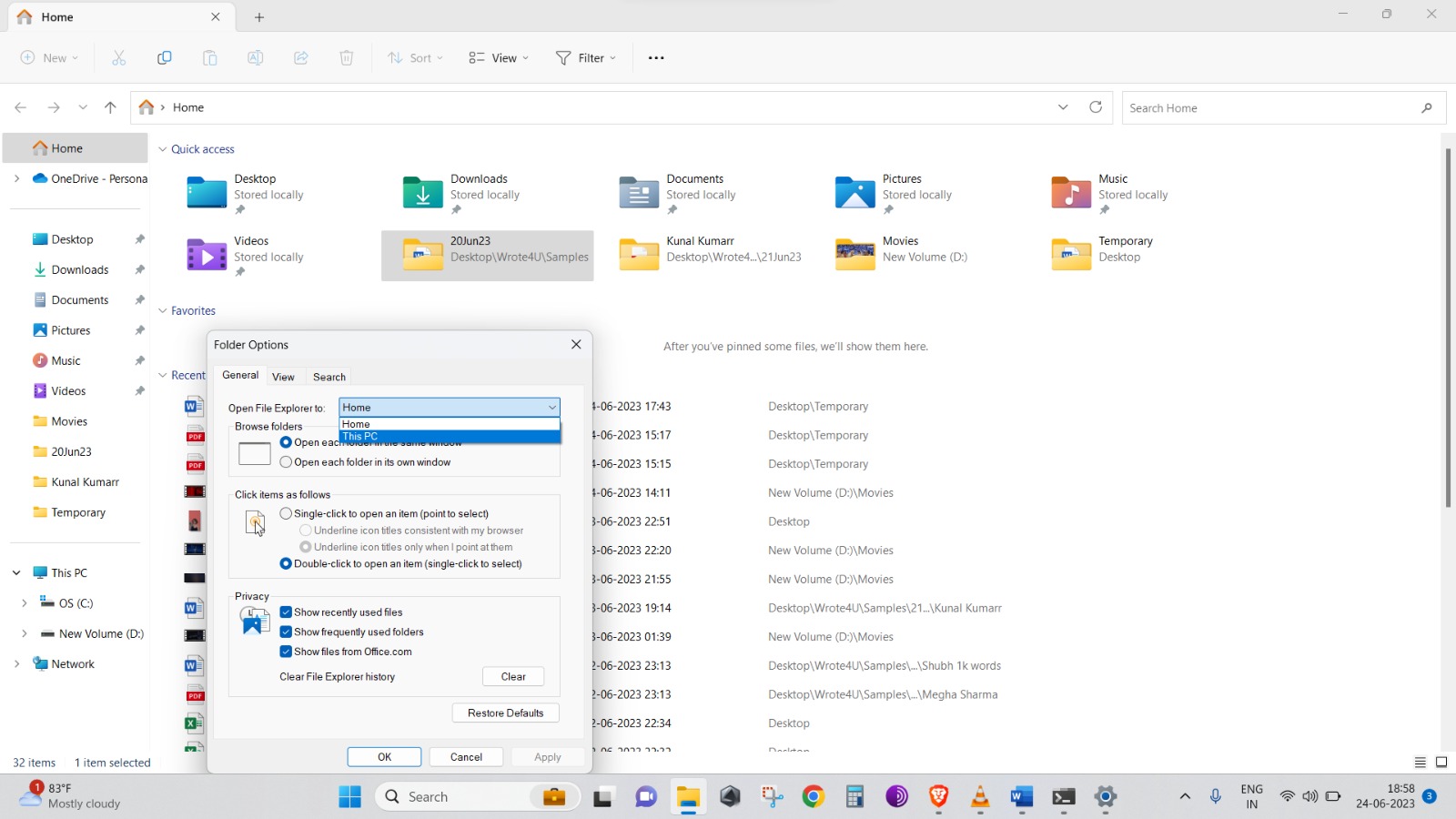1456x819 pixels.
Task: Click the Delete trash icon in toolbar
Action: click(346, 58)
